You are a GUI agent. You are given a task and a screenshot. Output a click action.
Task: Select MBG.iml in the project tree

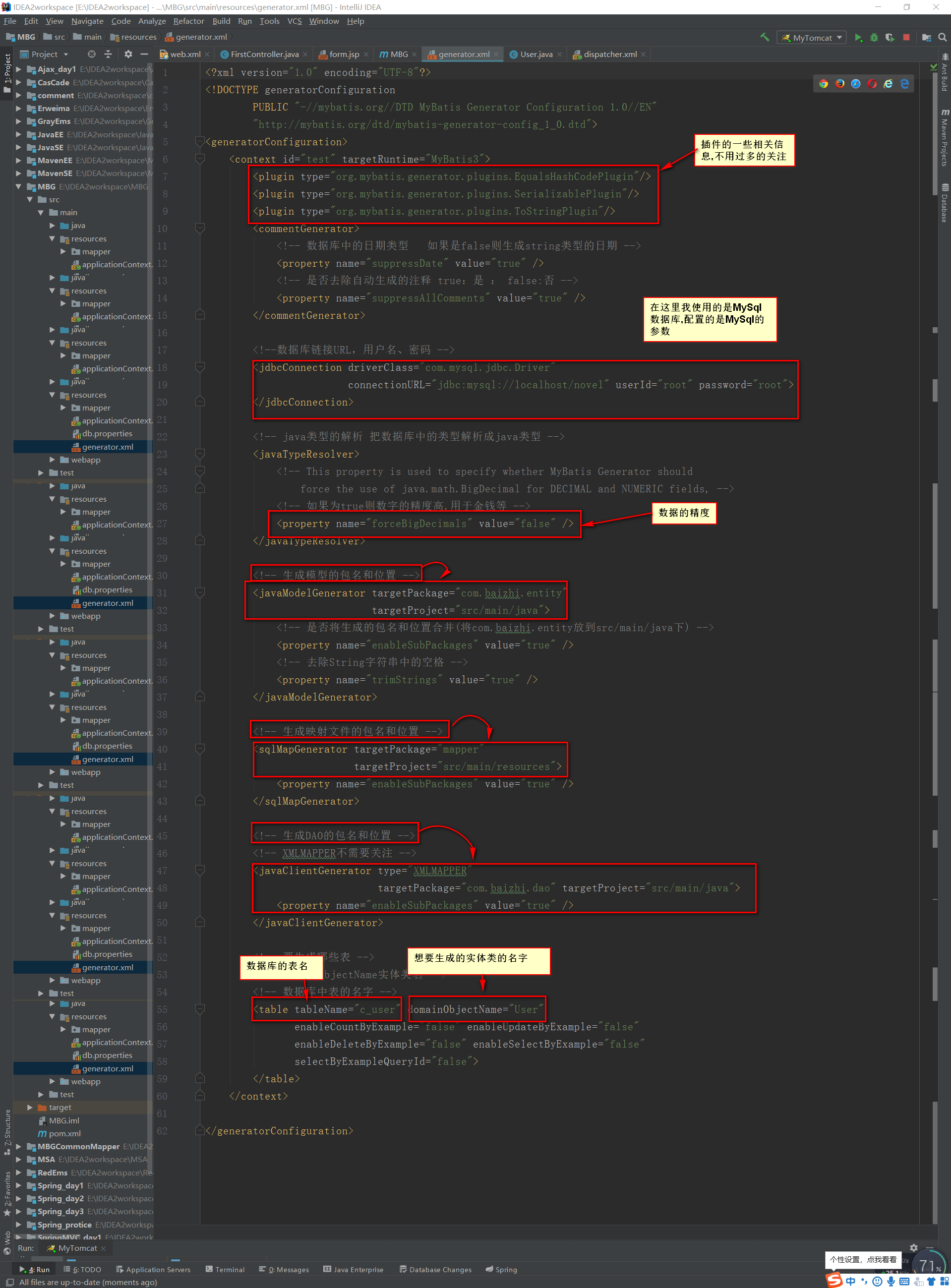point(59,1120)
